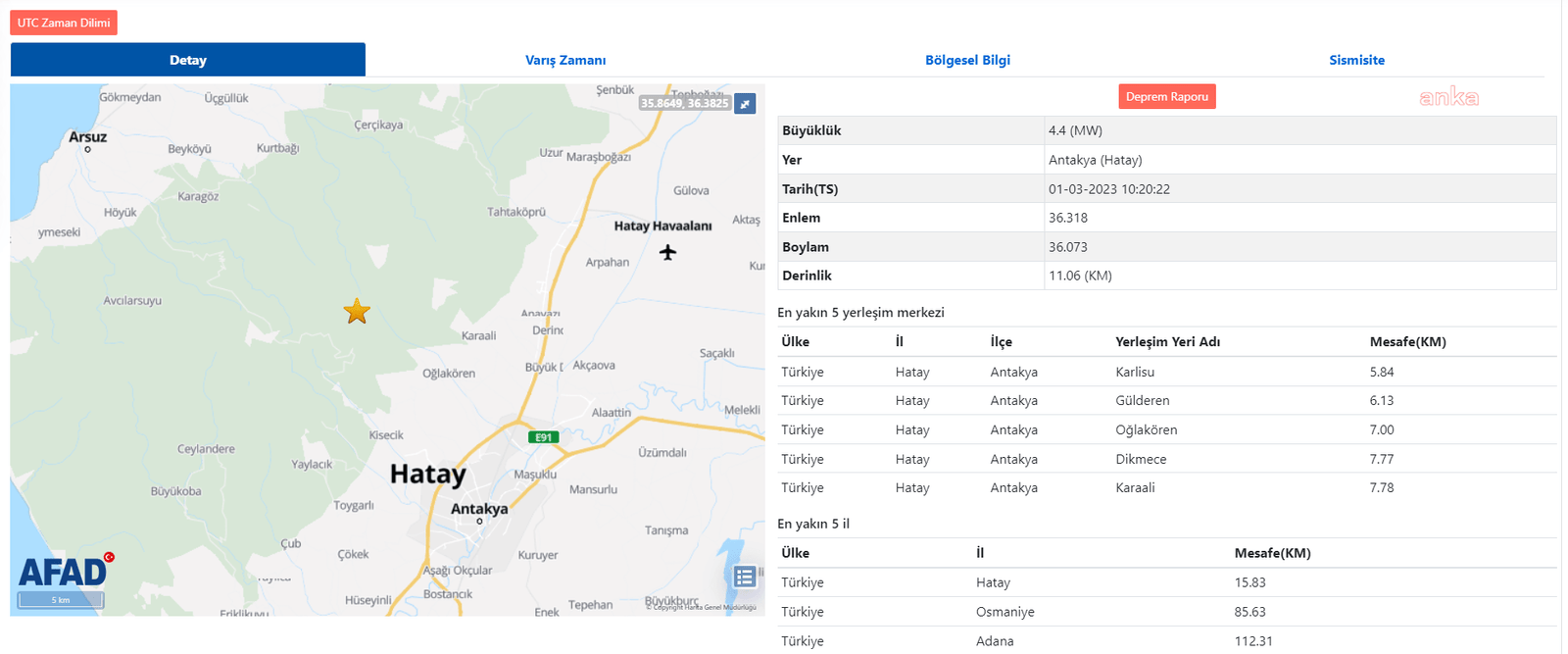Screen dimensions: 1568x654
Task: Click the anka watermark logo
Action: (1448, 96)
